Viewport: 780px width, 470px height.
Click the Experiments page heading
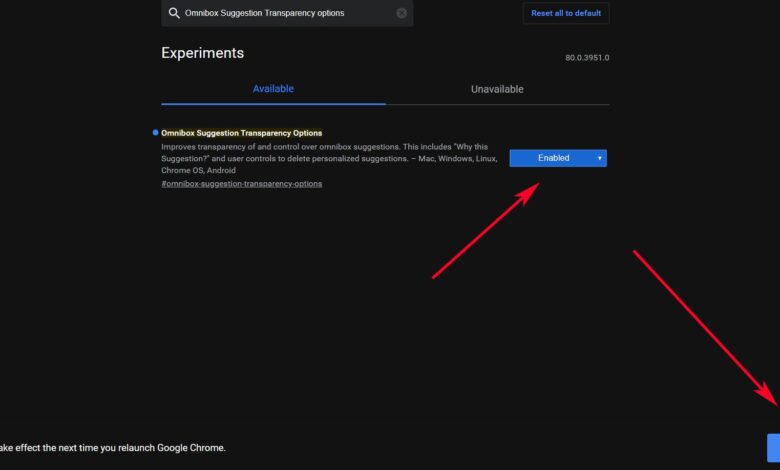(x=202, y=53)
